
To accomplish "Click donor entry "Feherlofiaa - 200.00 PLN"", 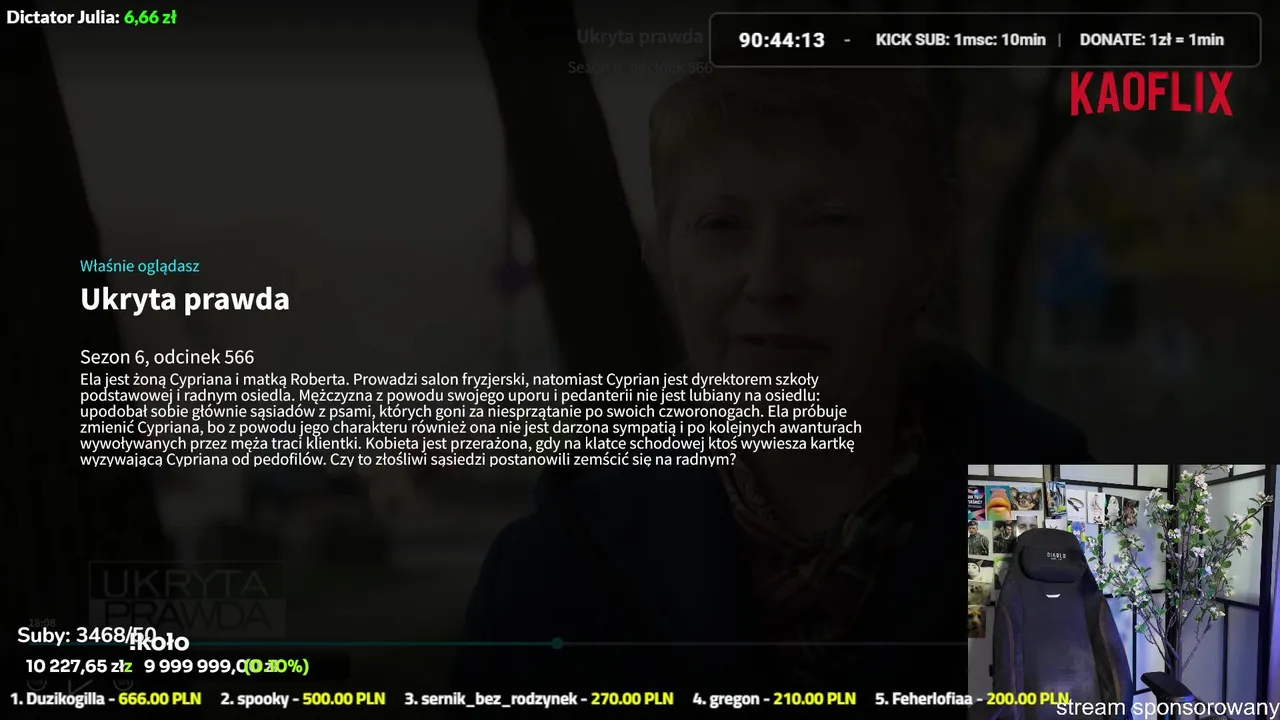I will [972, 699].
